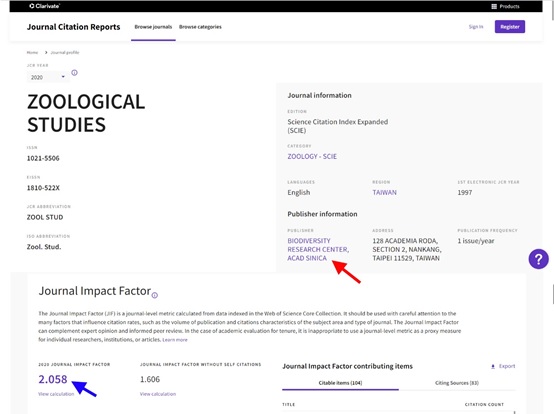Open the Biodiversity Research Center publisher link
The image size is (554, 414).
(318, 249)
